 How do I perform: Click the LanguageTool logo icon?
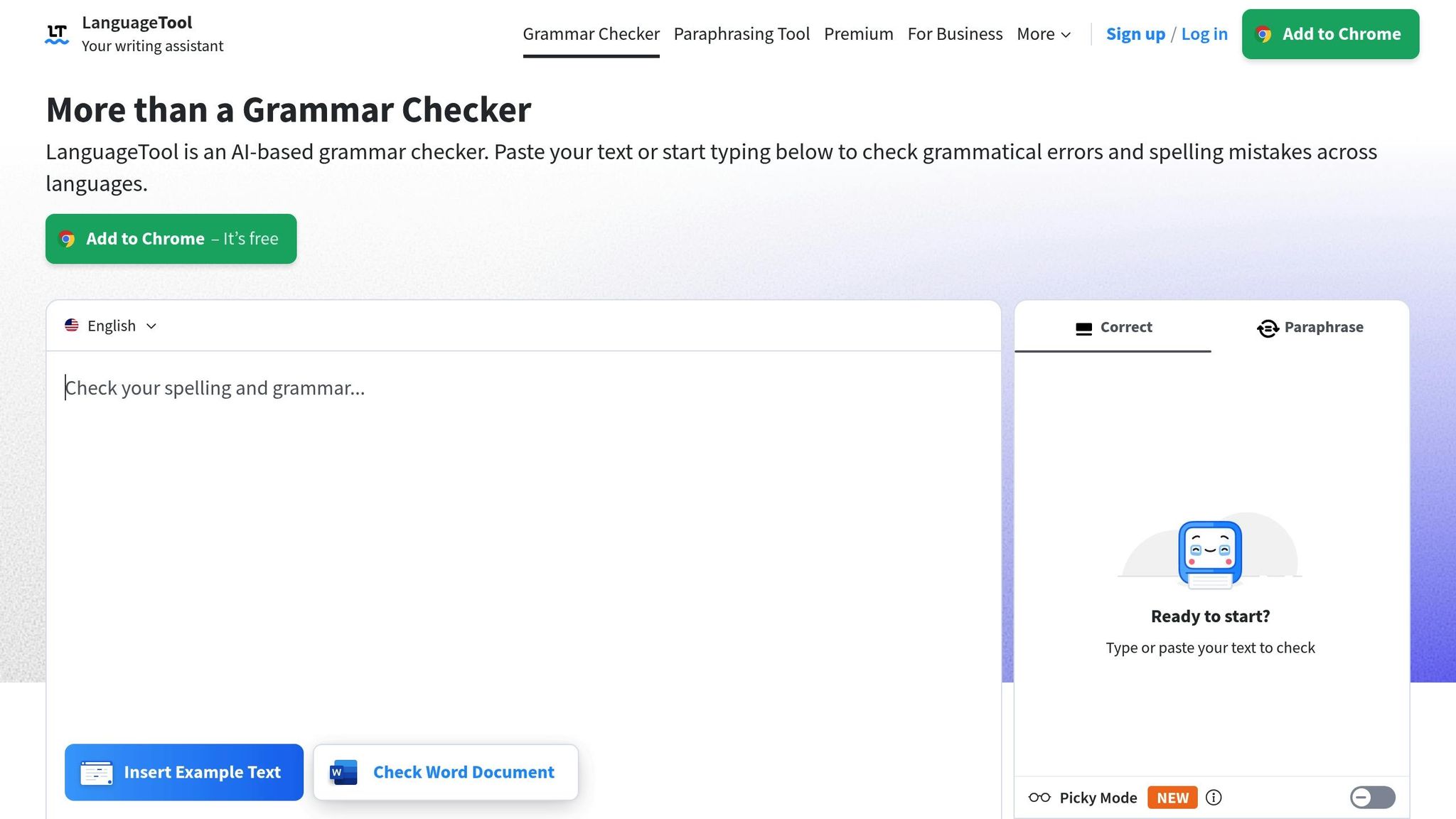[58, 33]
